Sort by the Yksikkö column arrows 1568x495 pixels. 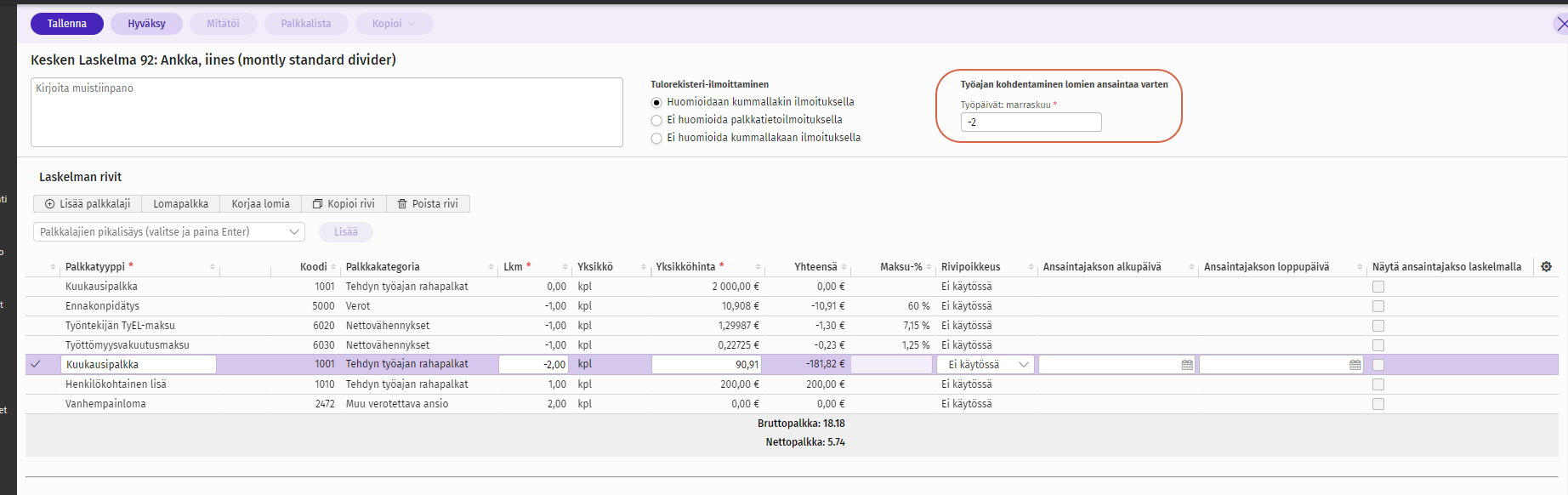(644, 267)
